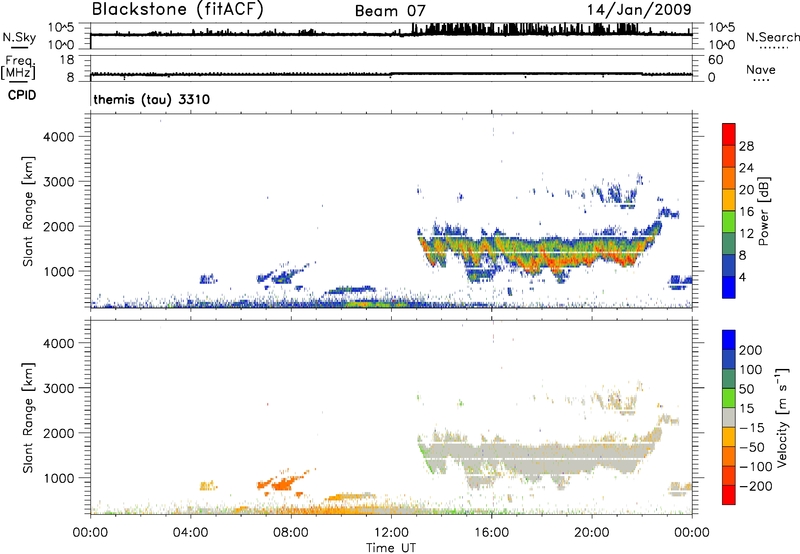Click the "24" tick on Power colorbar
800x554 pixels.
746,168
